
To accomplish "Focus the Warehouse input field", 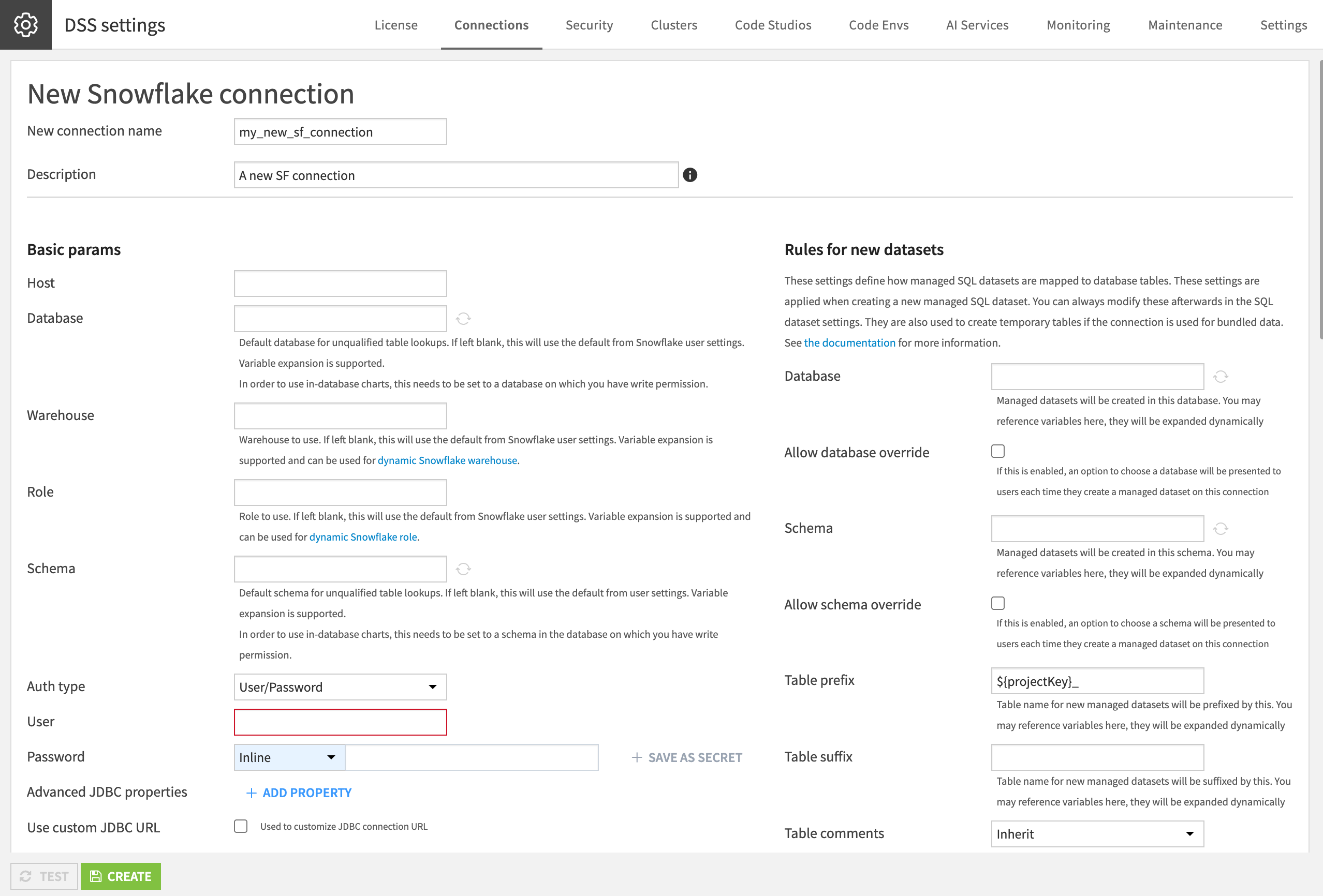I will pos(341,416).
